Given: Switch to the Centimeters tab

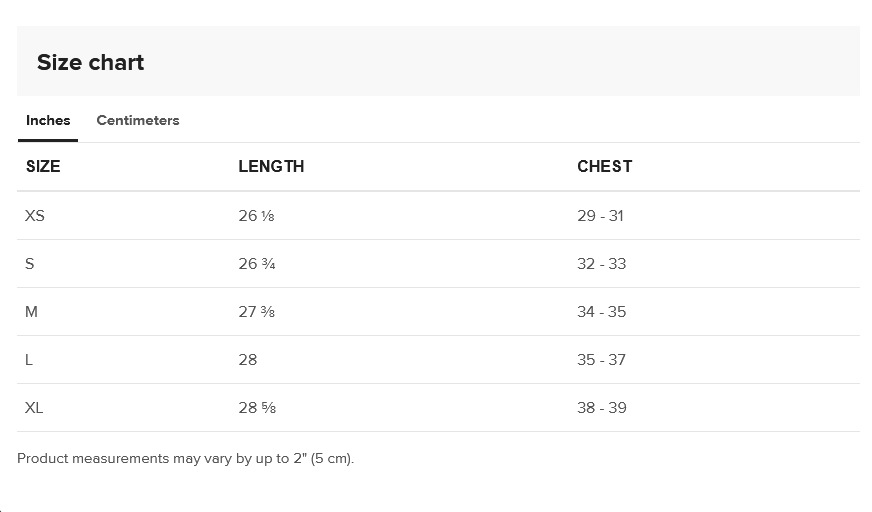Looking at the screenshot, I should [138, 121].
